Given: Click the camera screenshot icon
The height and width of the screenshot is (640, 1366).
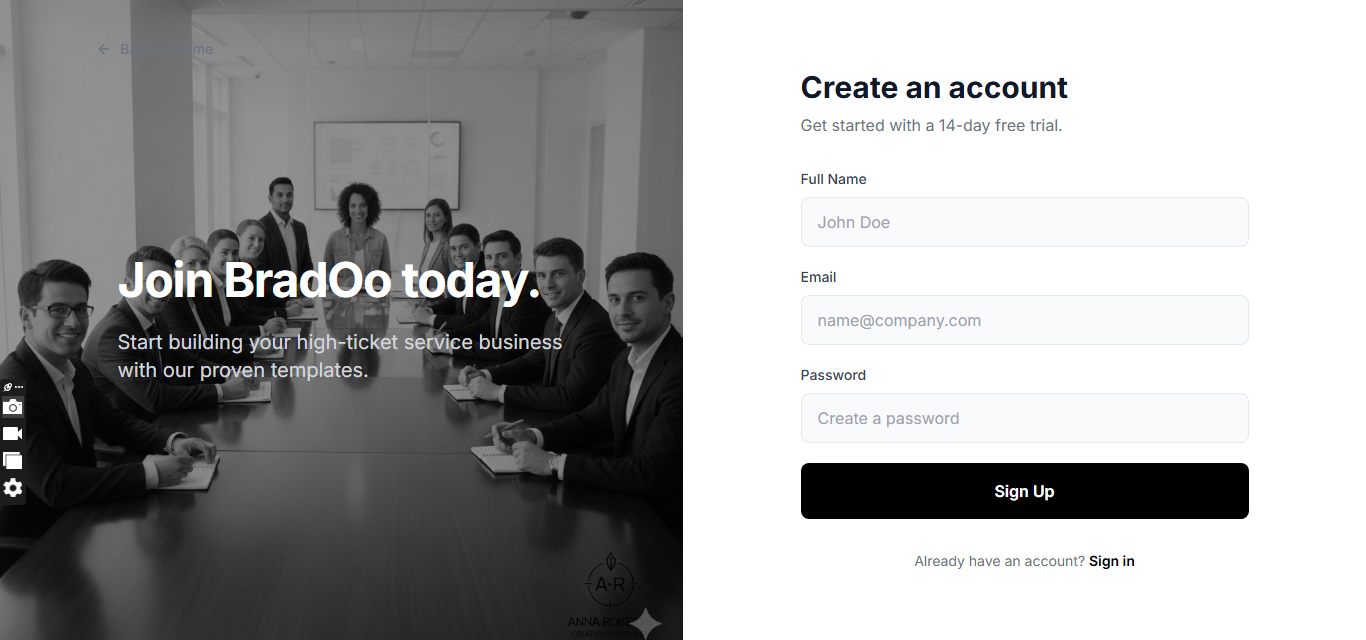Looking at the screenshot, I should click(12, 407).
